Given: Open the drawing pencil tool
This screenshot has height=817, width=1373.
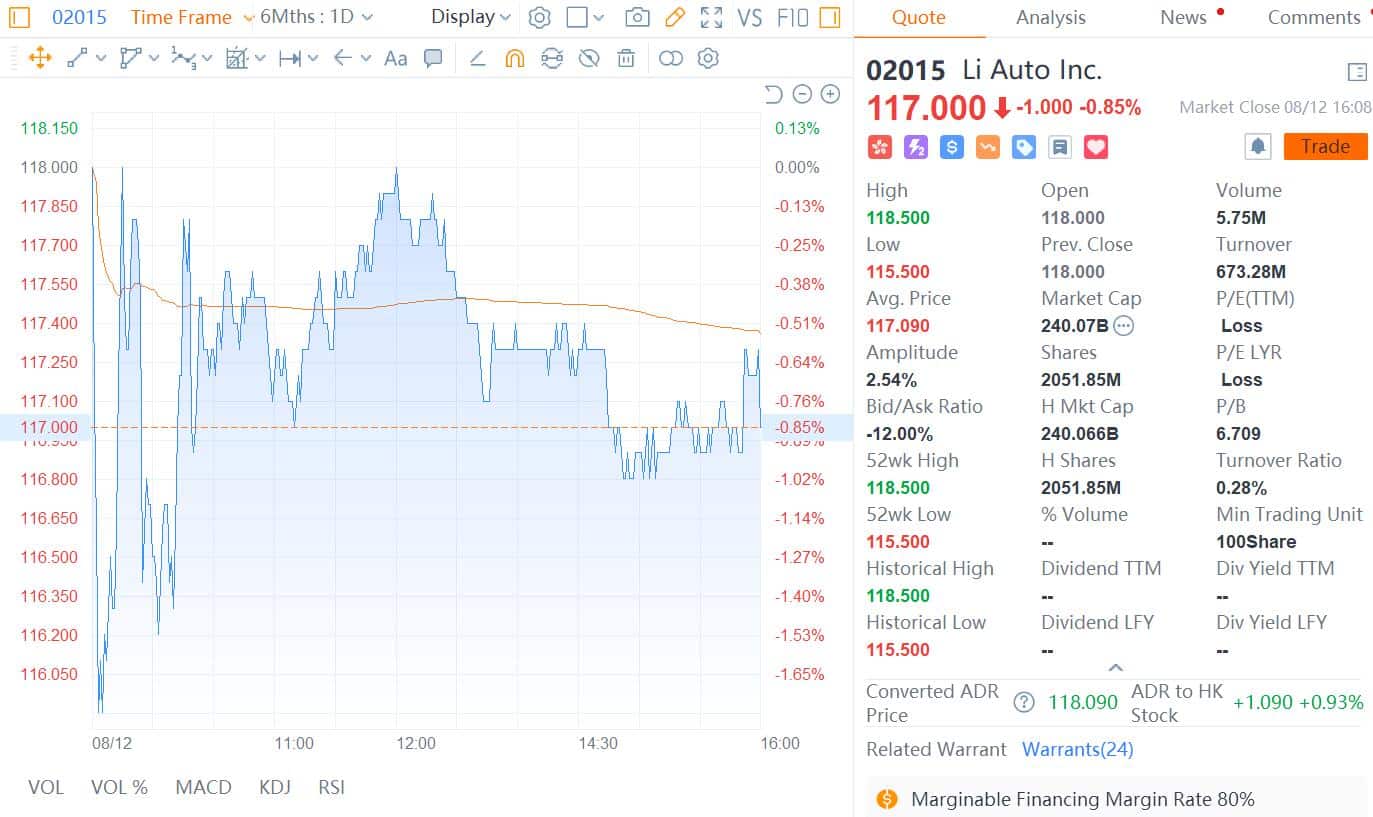Looking at the screenshot, I should [674, 17].
